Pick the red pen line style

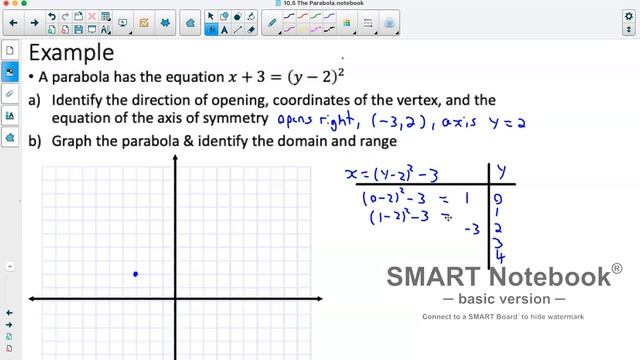click(302, 16)
